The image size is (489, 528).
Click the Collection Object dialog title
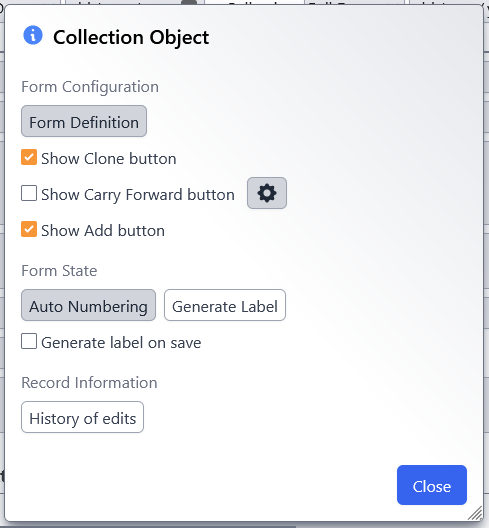pyautogui.click(x=131, y=37)
